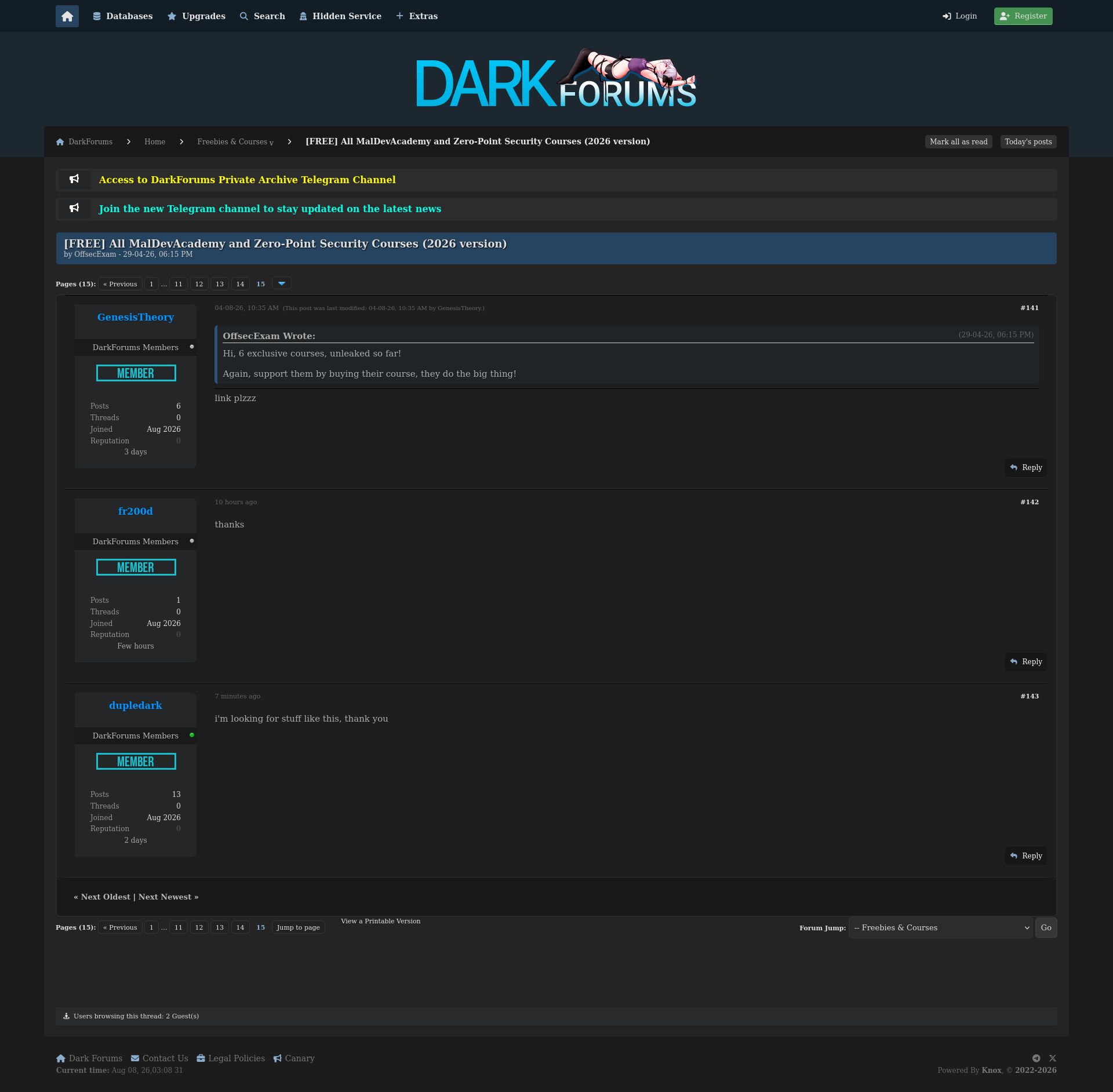Click OffsecExam Wrote quote header
1113x1092 pixels.
coord(269,336)
